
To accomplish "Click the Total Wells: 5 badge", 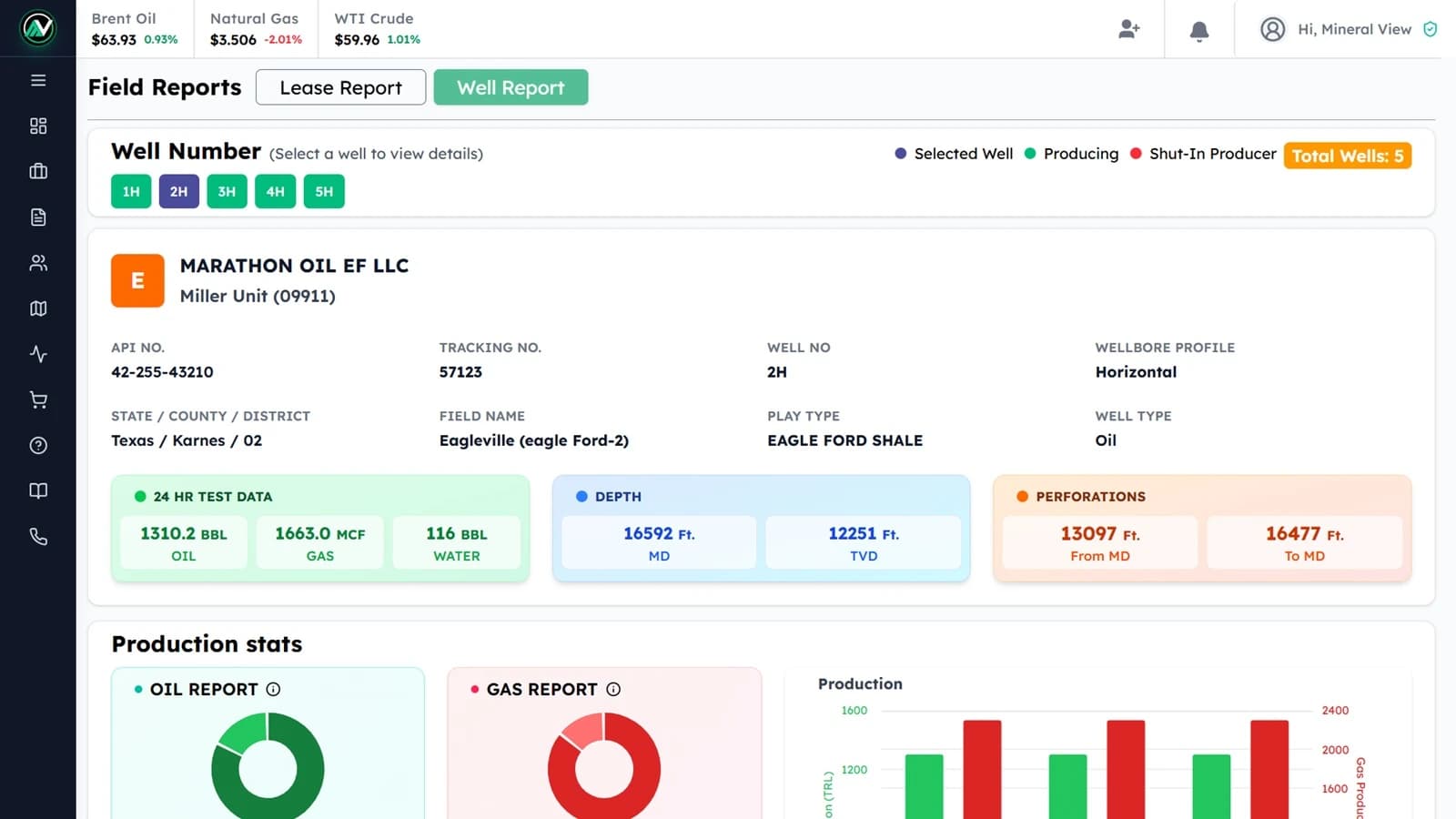I will pos(1348,156).
